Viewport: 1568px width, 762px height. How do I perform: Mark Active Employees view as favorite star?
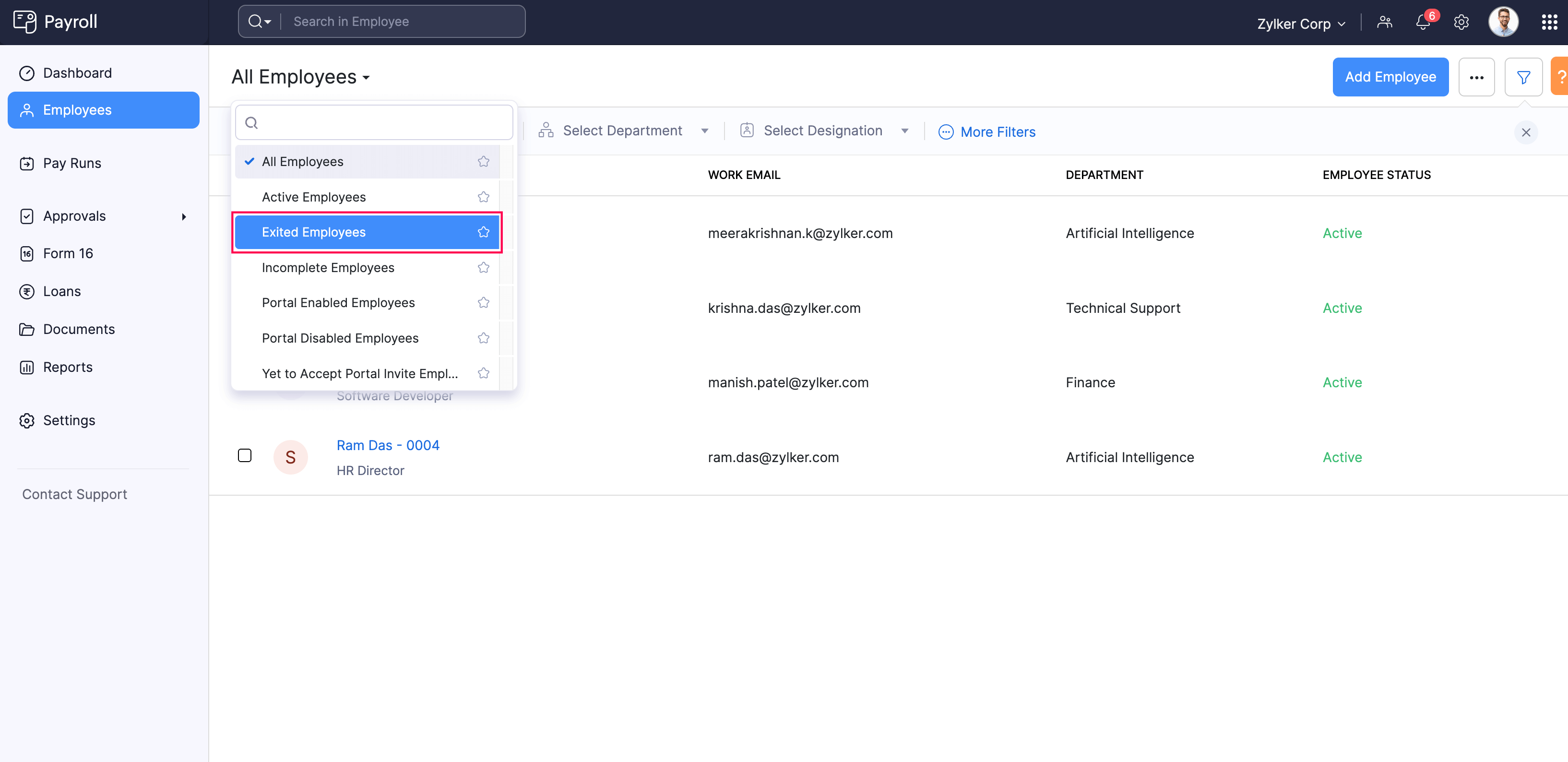pyautogui.click(x=483, y=197)
